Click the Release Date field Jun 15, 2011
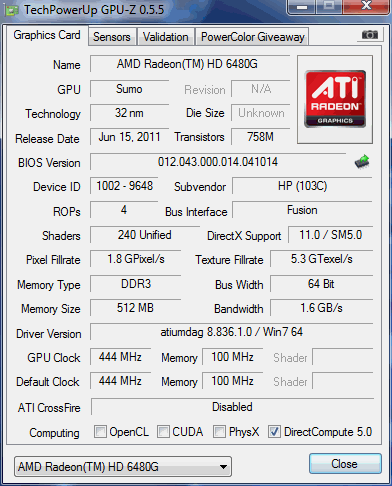Image resolution: width=392 pixels, height=486 pixels. point(129,137)
